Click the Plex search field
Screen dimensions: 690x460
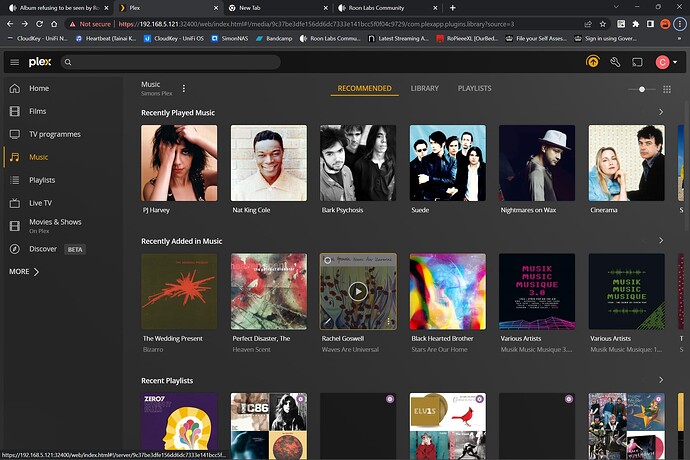(200, 62)
